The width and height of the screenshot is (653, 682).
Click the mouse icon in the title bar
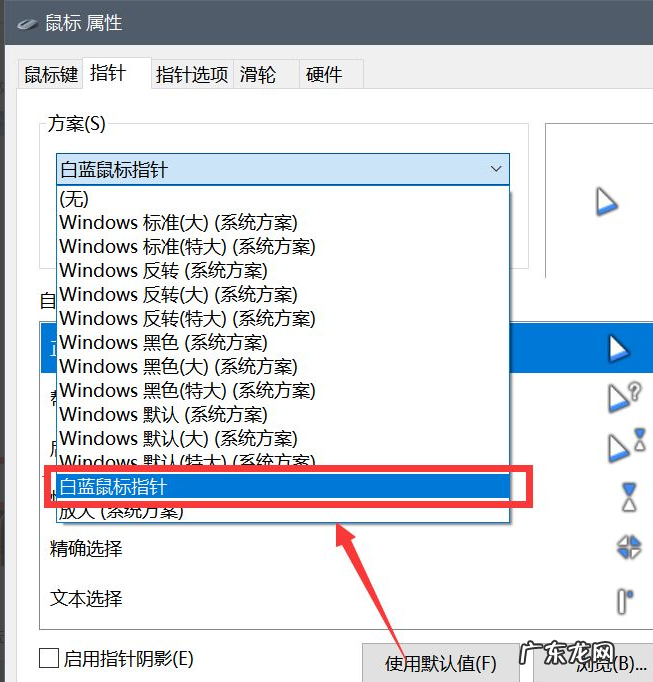pyautogui.click(x=27, y=24)
